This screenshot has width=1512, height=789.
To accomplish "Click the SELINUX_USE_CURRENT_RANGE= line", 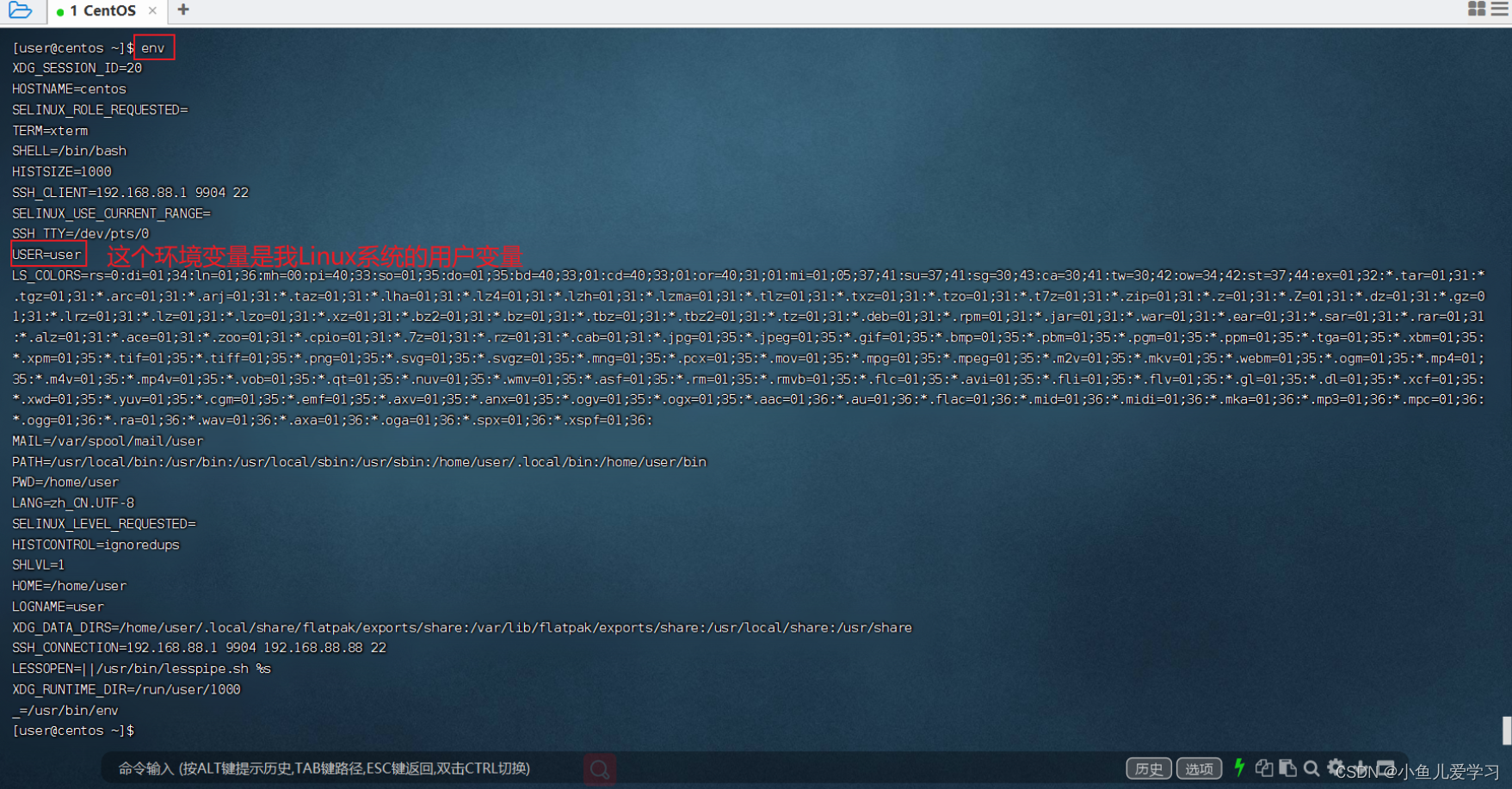I will pos(111,213).
